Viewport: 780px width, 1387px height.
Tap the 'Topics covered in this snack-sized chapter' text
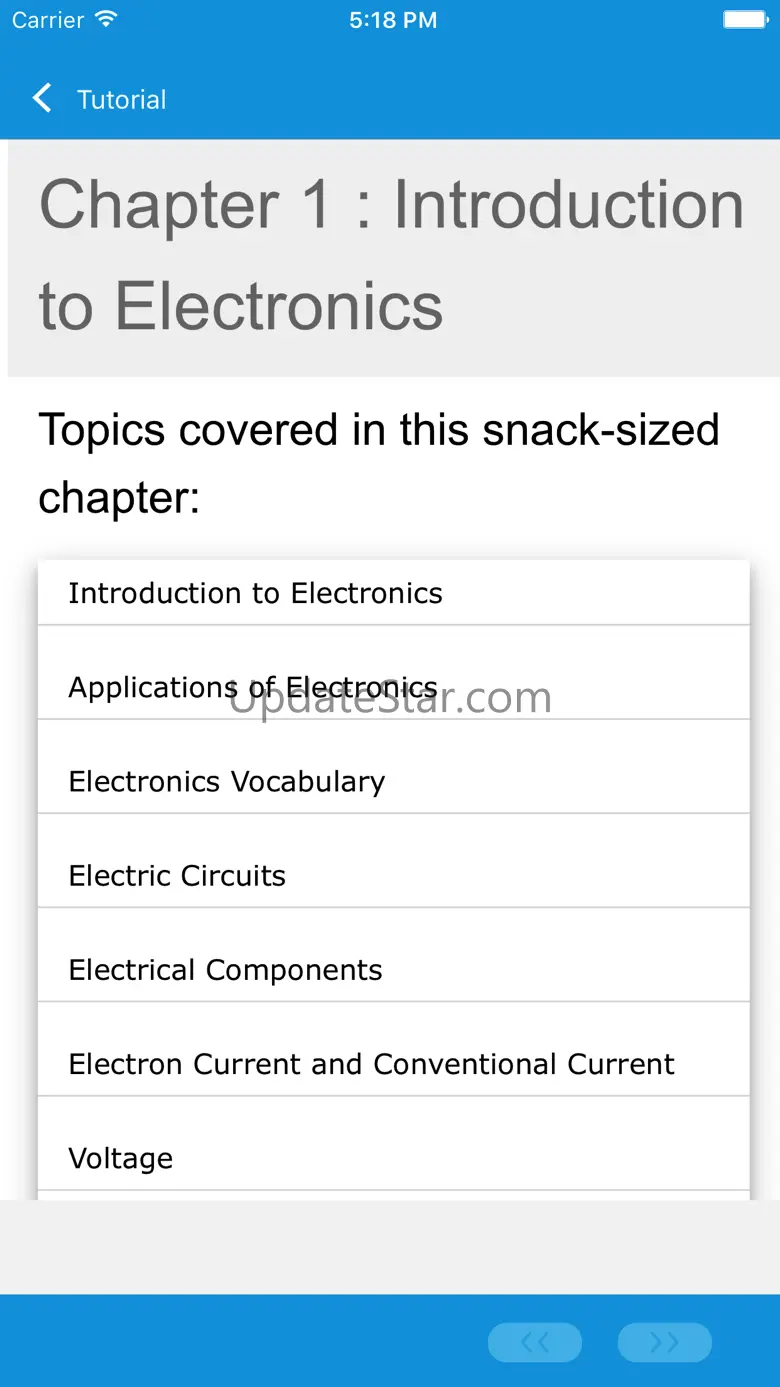point(379,463)
